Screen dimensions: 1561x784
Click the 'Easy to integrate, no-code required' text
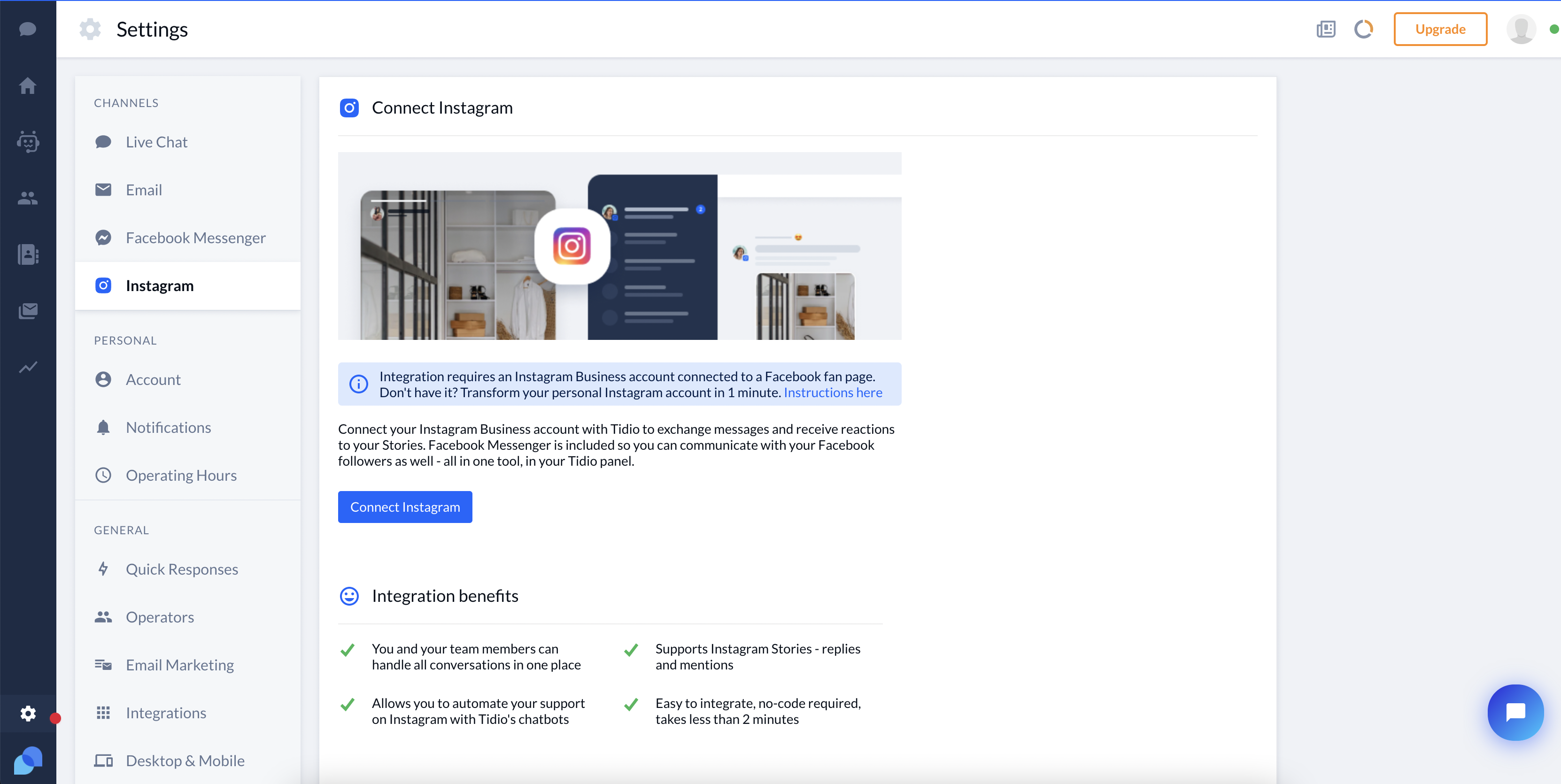click(757, 711)
